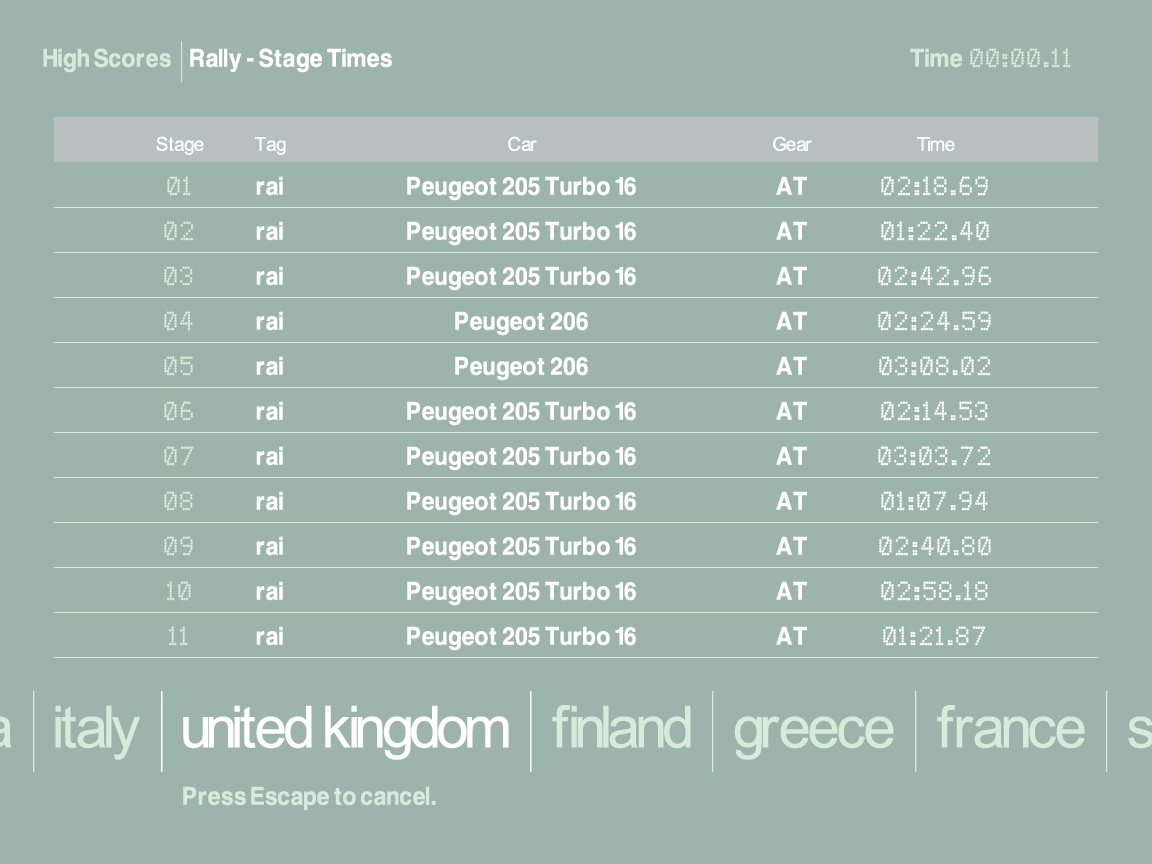1152x864 pixels.
Task: Select the stage 04 Peugeot 206 entry
Action: pyautogui.click(x=521, y=322)
